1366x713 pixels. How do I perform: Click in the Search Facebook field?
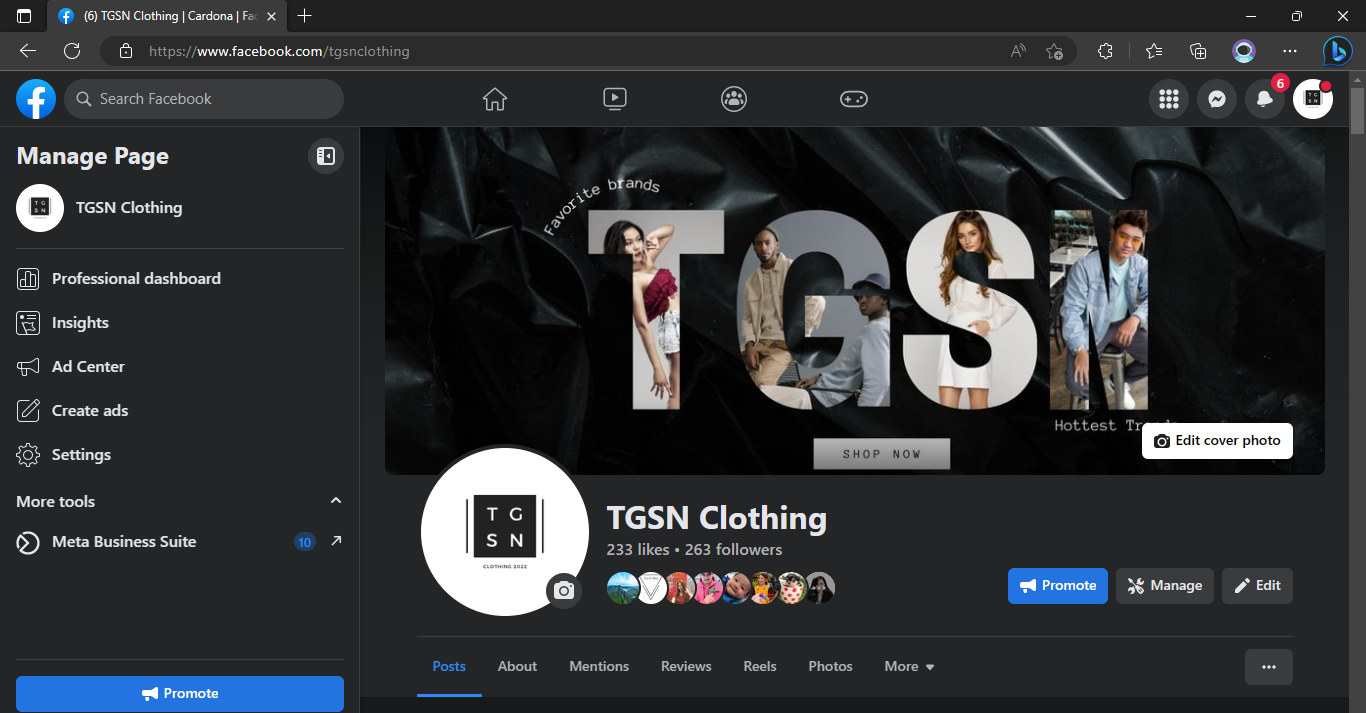pyautogui.click(x=204, y=99)
